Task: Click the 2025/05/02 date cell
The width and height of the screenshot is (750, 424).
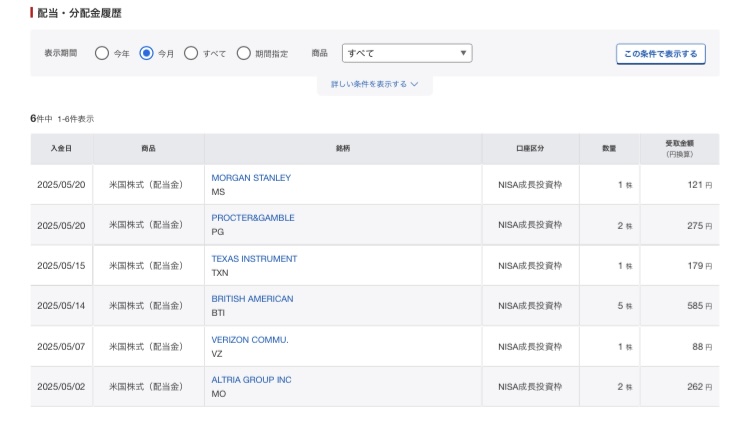Action: tap(61, 387)
